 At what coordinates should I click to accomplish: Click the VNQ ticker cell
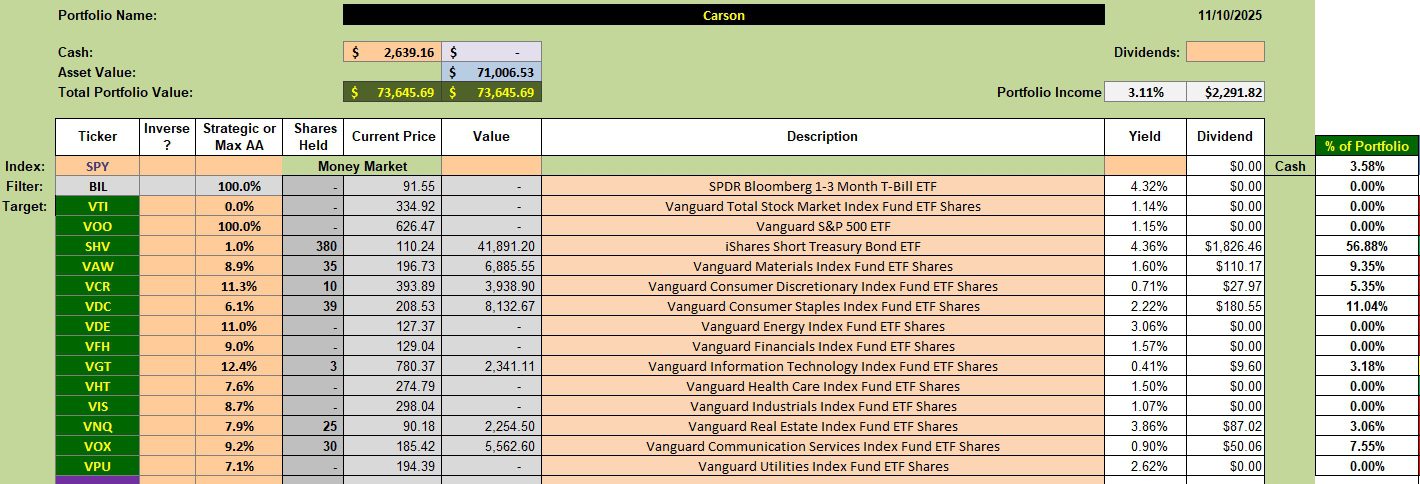[x=97, y=426]
